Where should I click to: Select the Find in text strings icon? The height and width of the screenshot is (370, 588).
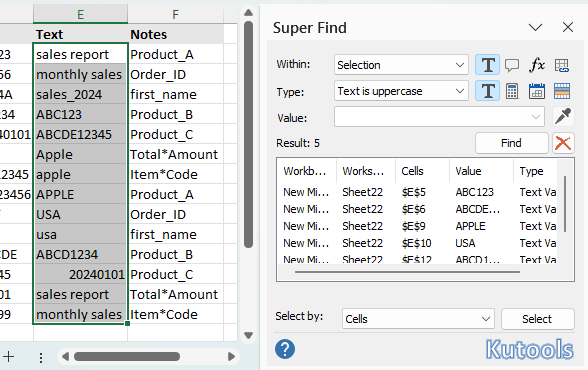pos(487,64)
